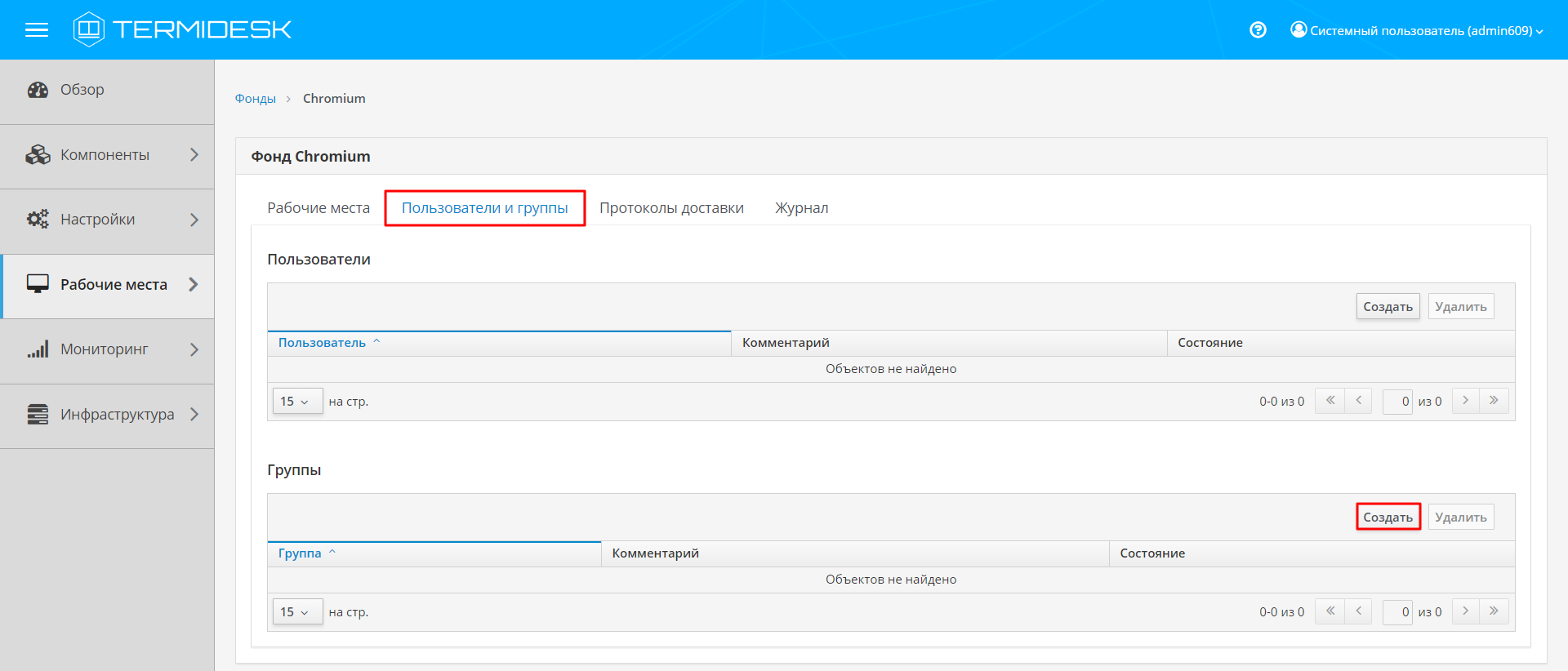Screen dimensions: 1568x671
Task: Click the Обзор dashboard icon
Action: coord(38,90)
